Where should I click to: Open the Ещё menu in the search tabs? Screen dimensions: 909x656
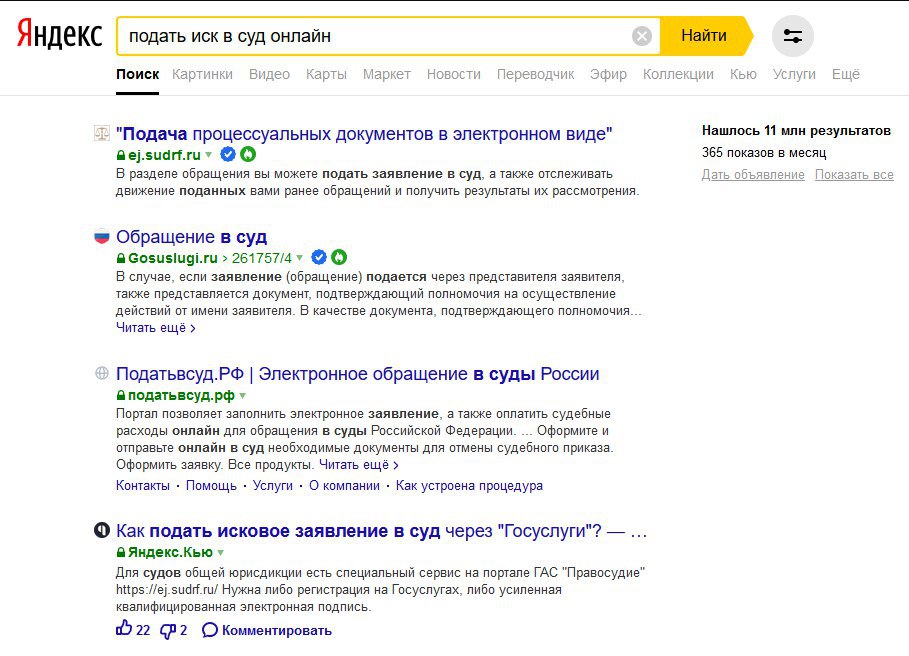pos(846,74)
